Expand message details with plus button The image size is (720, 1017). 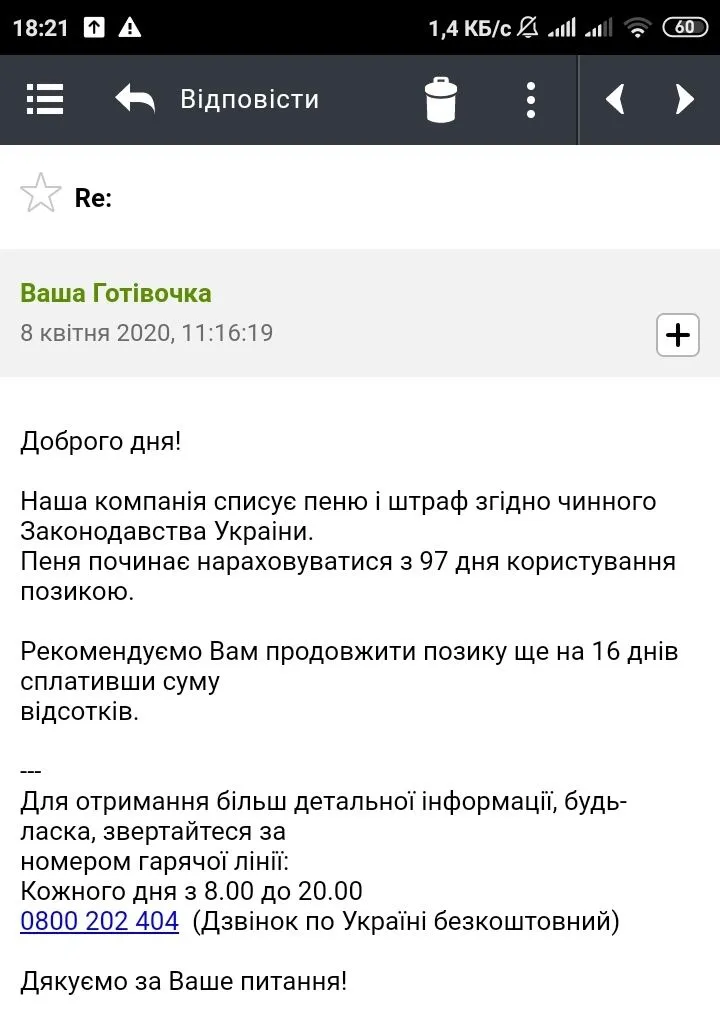tap(677, 335)
